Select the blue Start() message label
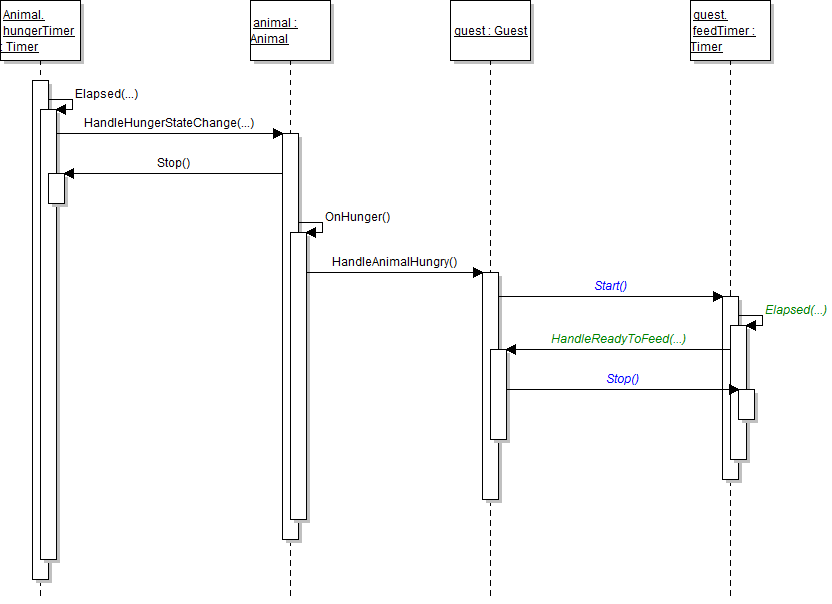The height and width of the screenshot is (604, 832). pyautogui.click(x=610, y=286)
